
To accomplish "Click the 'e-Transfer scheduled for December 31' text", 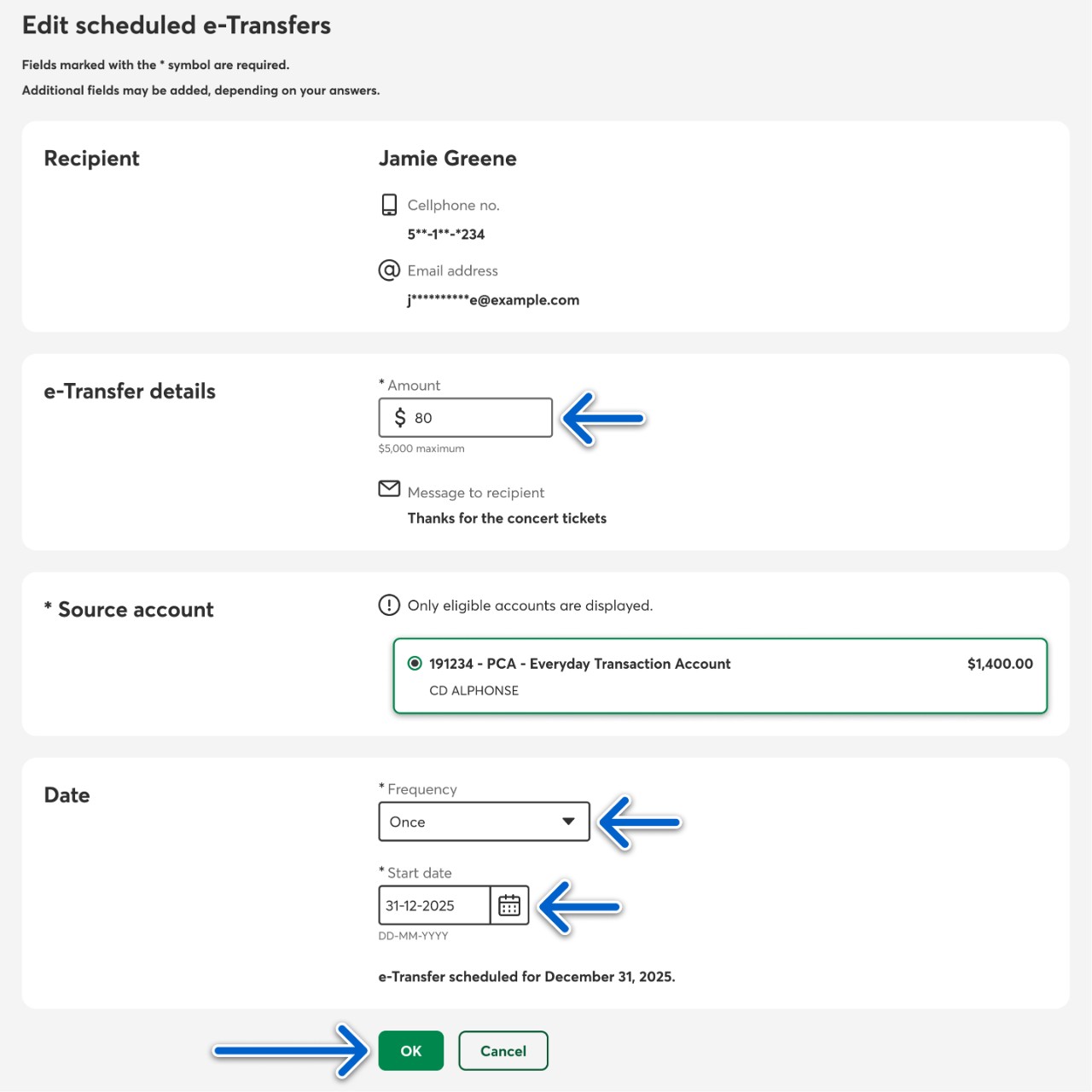I will click(526, 977).
